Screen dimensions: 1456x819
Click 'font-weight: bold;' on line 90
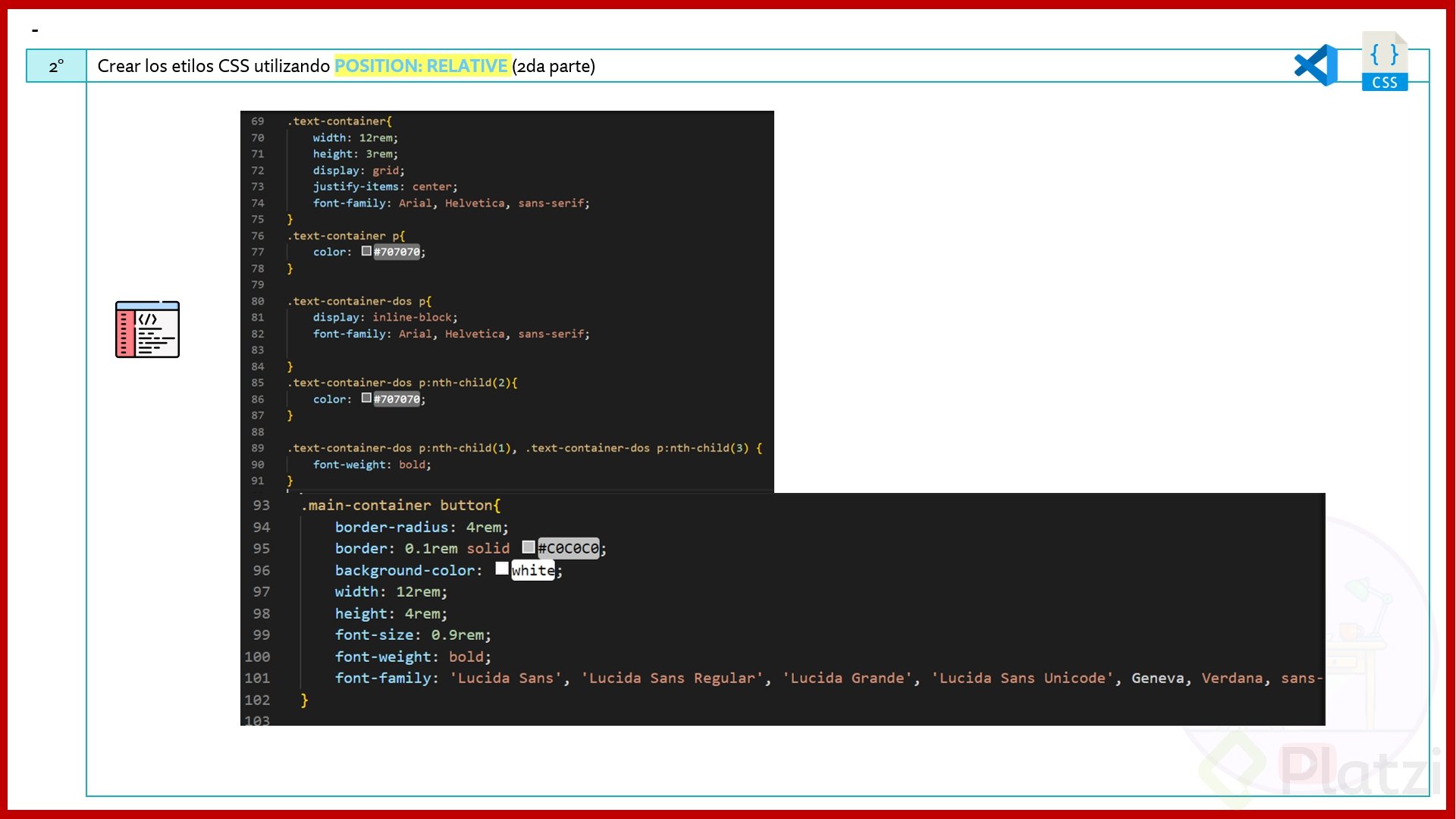click(x=372, y=465)
